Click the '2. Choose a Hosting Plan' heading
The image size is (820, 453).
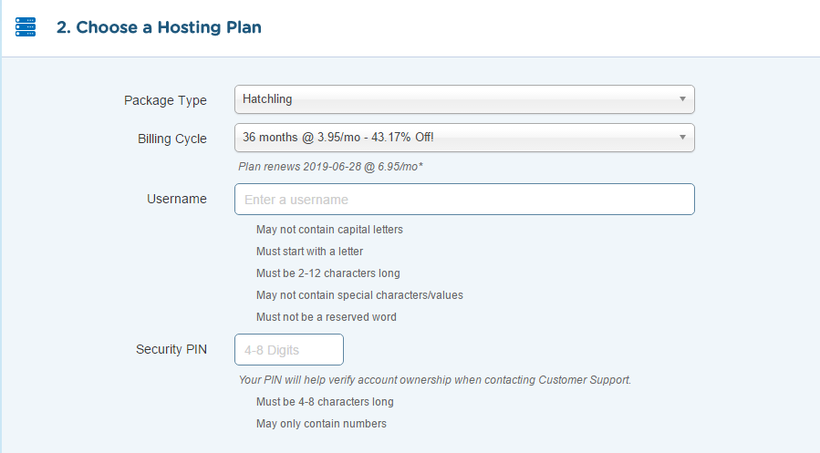(159, 27)
